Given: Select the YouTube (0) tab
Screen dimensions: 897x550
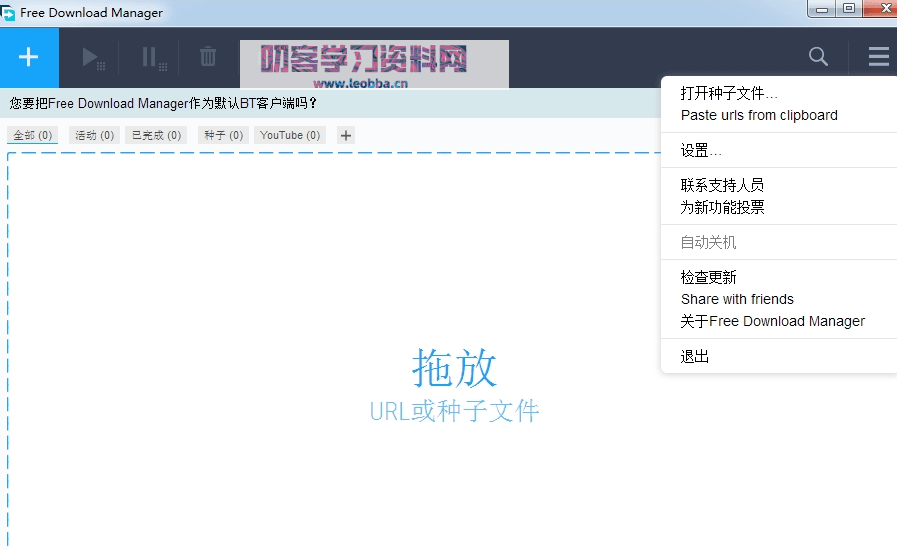Looking at the screenshot, I should [290, 135].
